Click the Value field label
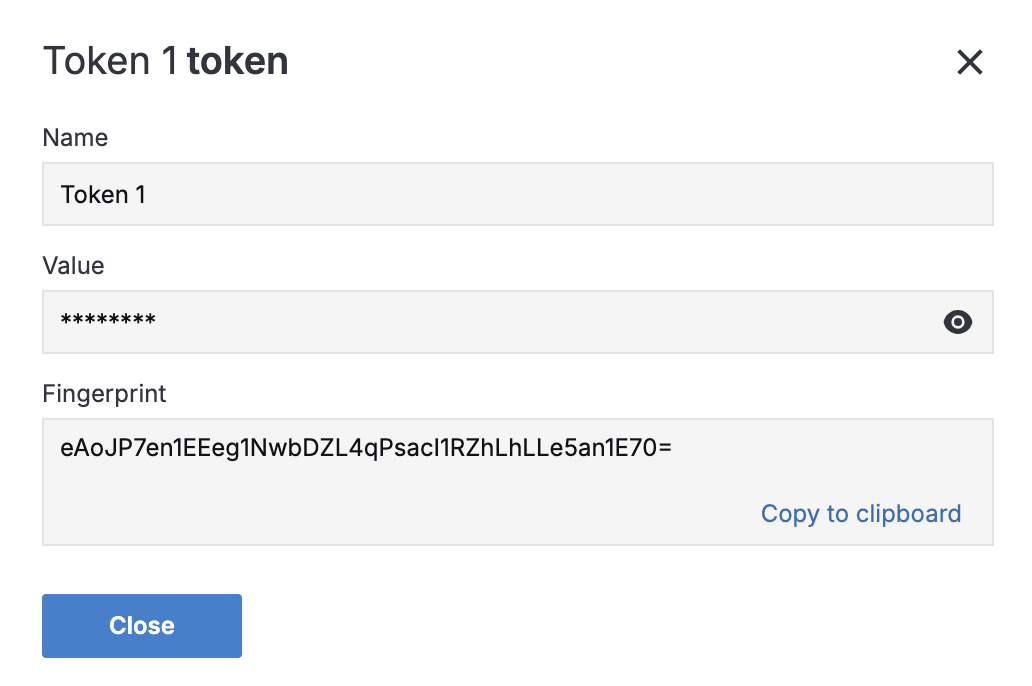The image size is (1032, 686). tap(73, 265)
